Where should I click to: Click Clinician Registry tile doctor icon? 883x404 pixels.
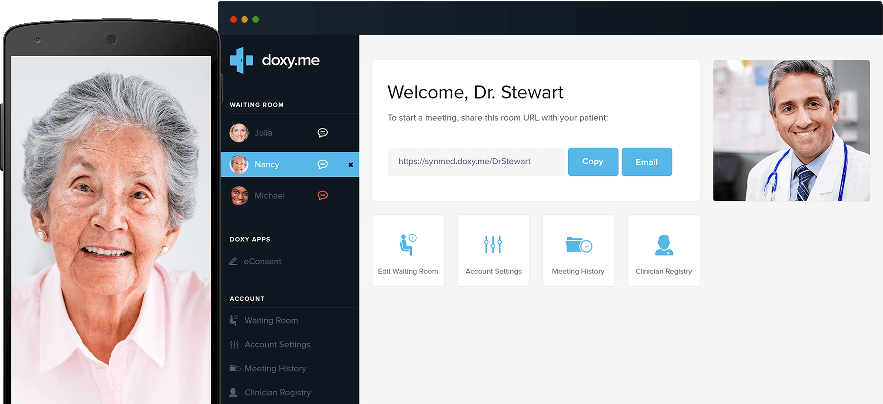tap(663, 245)
